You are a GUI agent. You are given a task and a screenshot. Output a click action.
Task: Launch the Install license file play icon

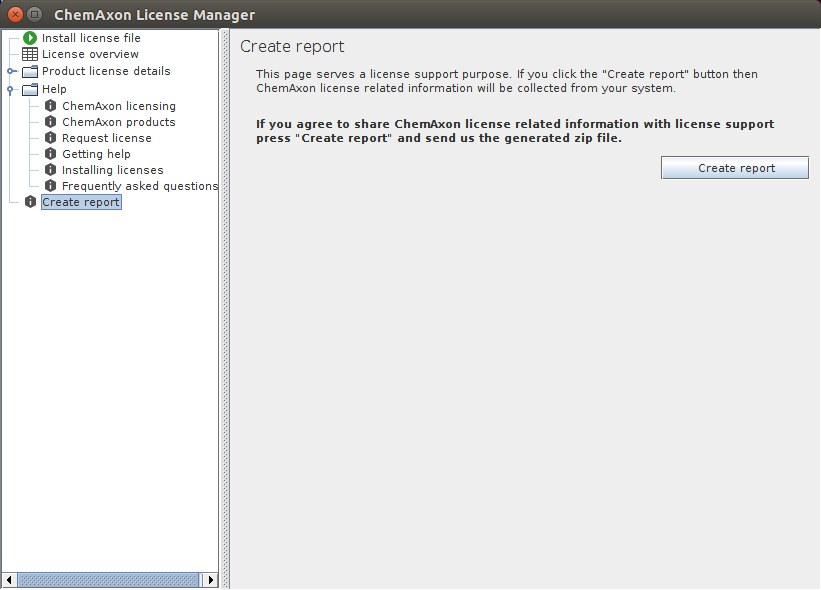coord(29,37)
